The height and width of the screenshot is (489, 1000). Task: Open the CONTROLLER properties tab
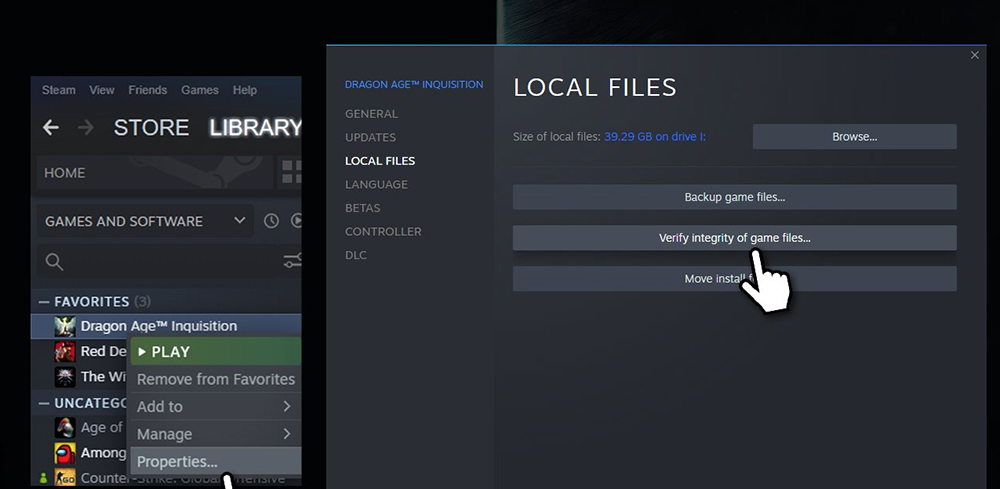[x=383, y=232]
